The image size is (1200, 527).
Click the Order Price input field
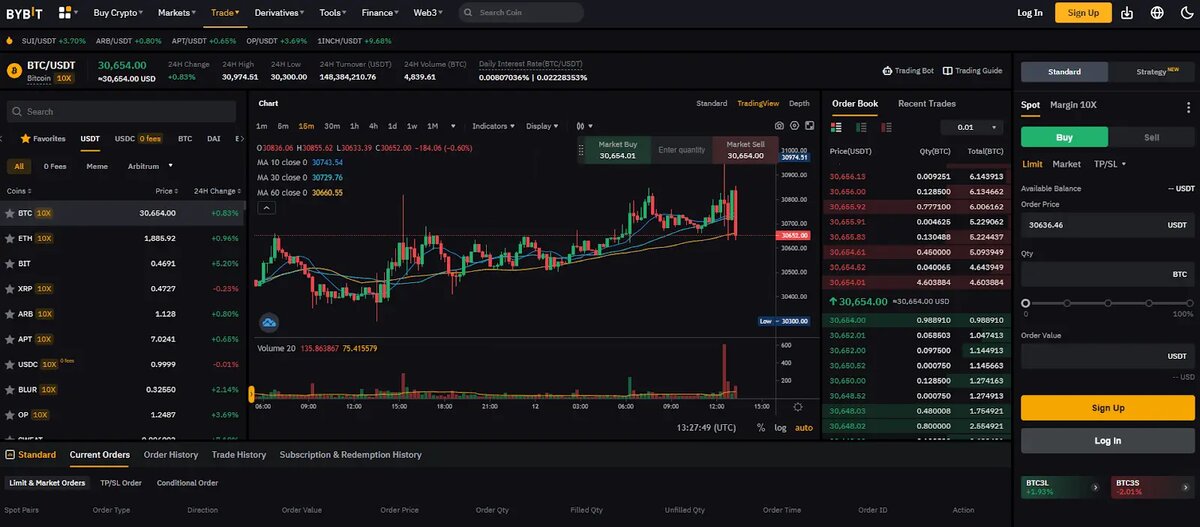[x=1108, y=225]
